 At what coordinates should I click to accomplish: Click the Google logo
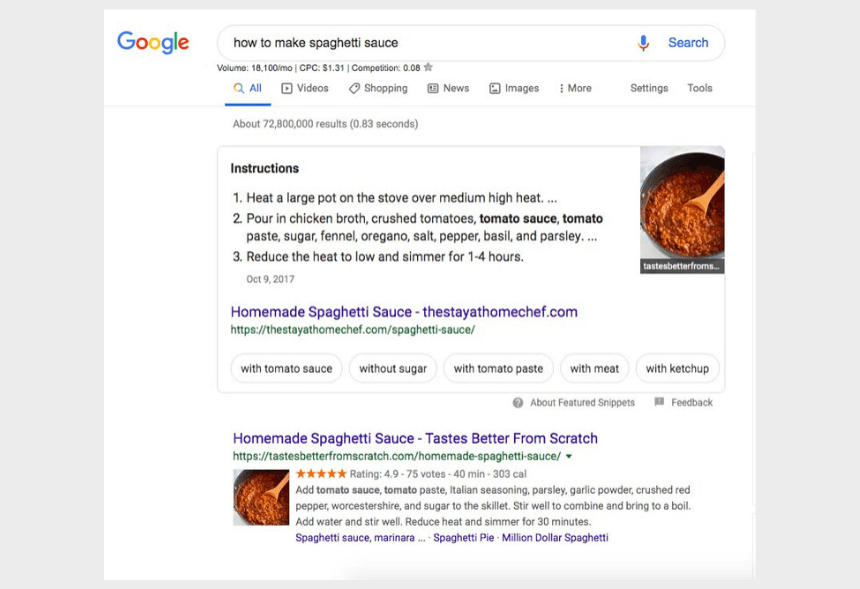tap(153, 42)
